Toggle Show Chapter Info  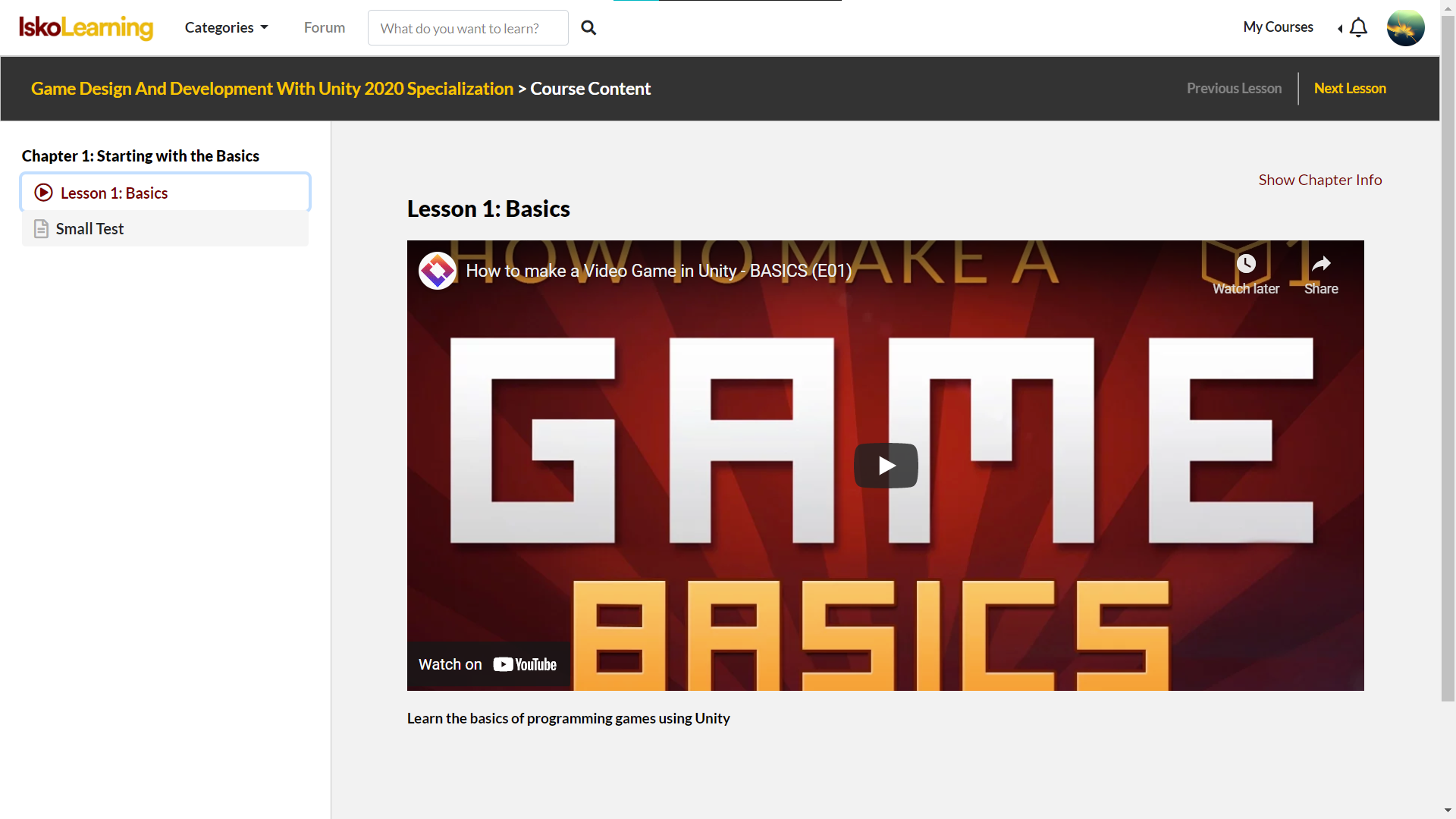tap(1319, 180)
